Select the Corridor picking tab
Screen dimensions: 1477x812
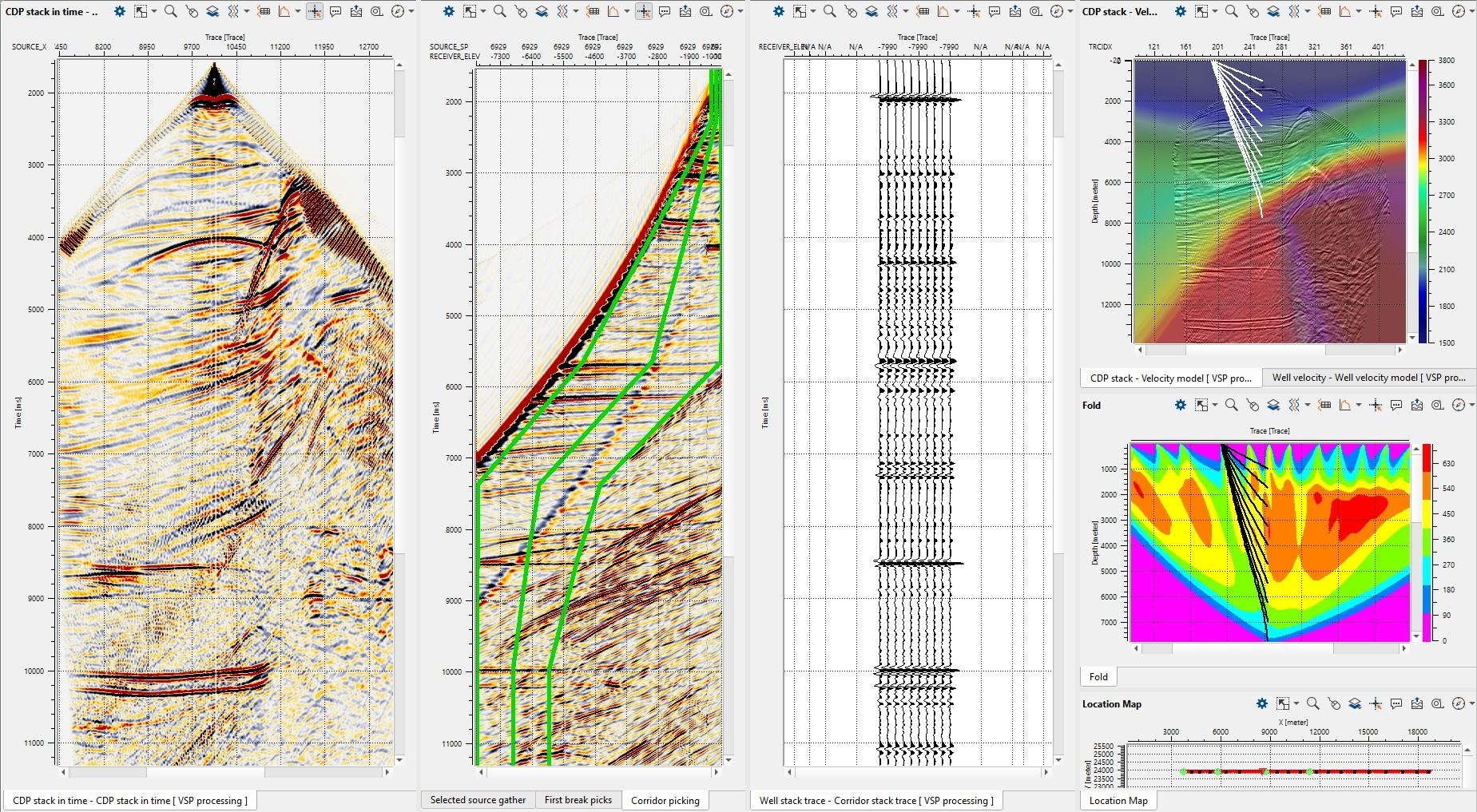(x=665, y=800)
